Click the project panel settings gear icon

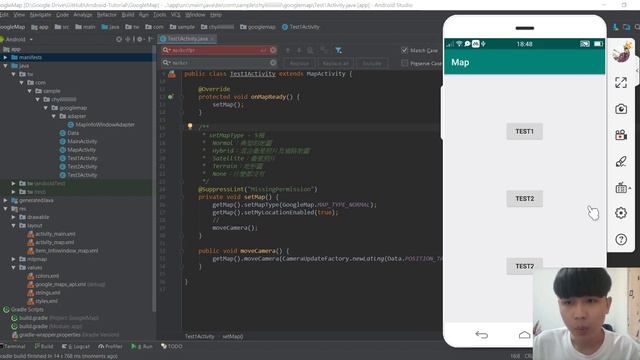click(x=140, y=39)
